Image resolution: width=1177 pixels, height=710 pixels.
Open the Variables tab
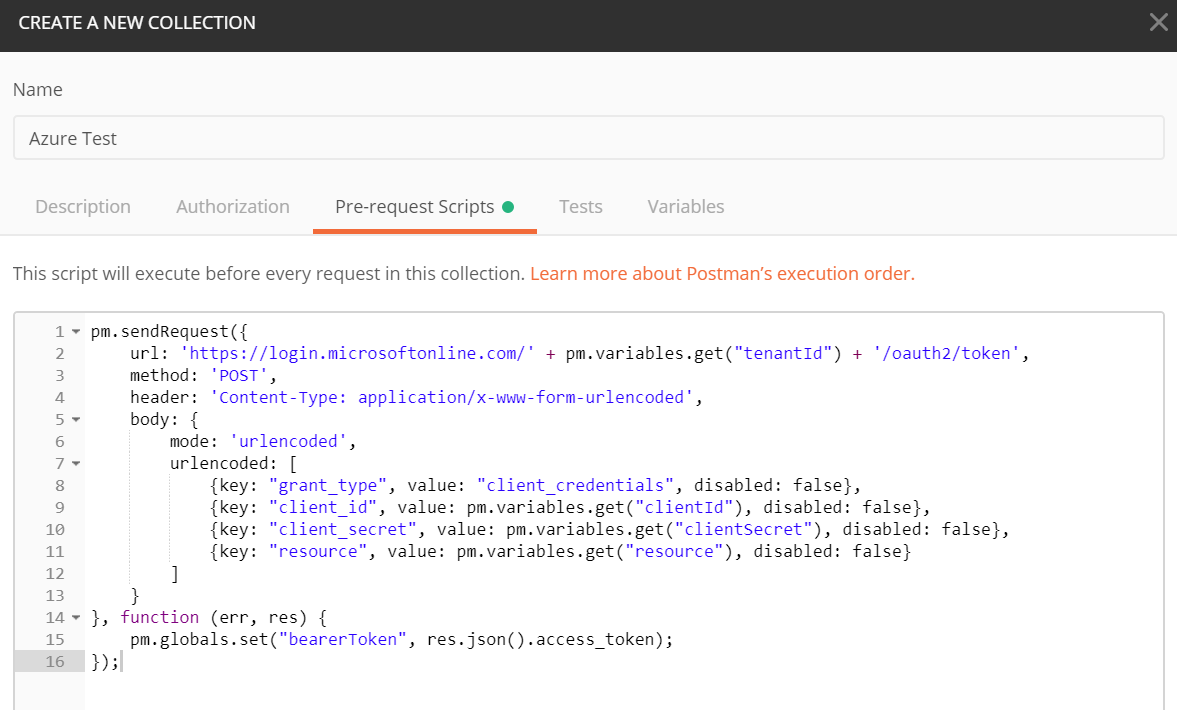coord(686,207)
